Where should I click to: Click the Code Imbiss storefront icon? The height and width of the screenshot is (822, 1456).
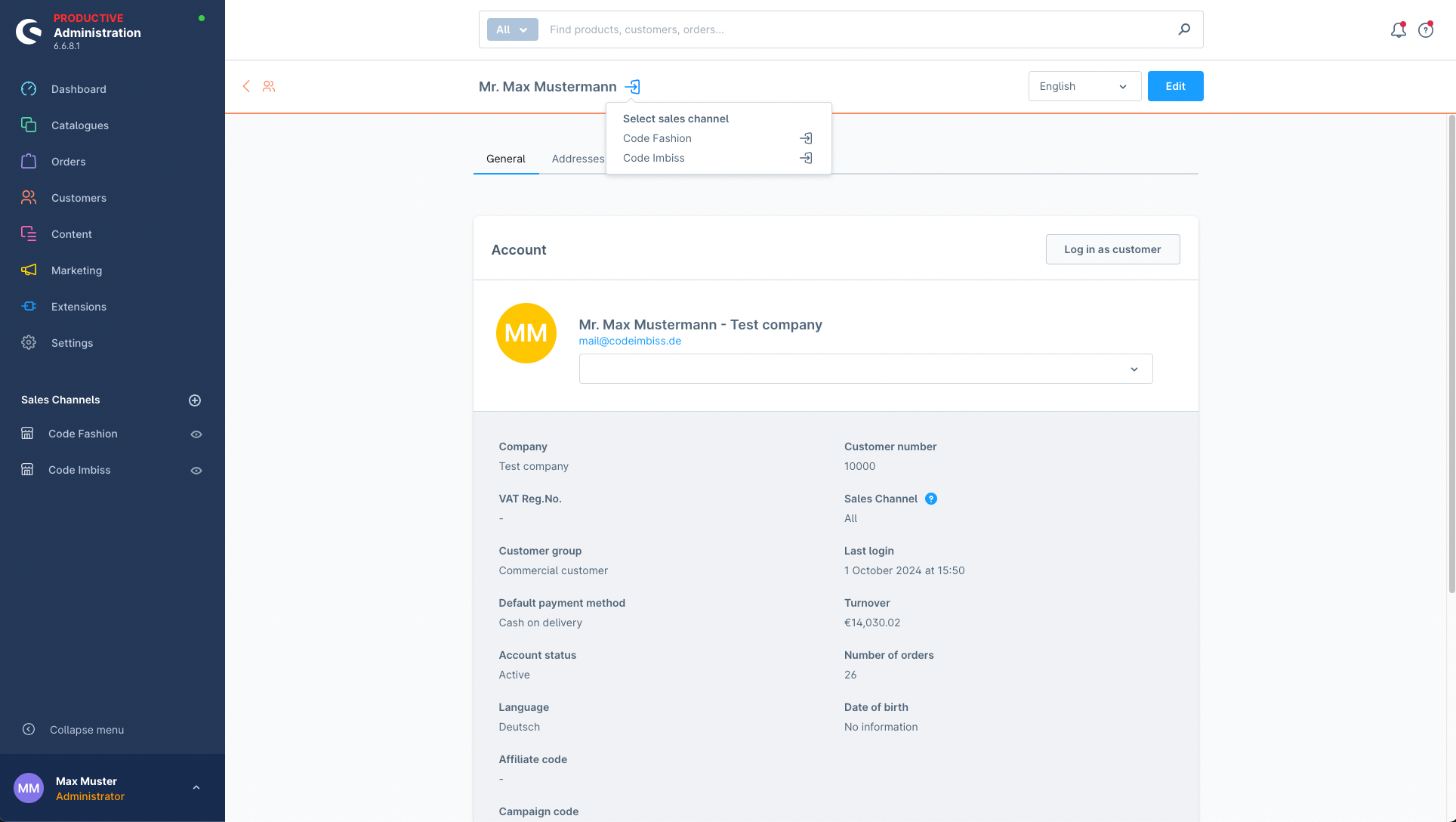[27, 470]
